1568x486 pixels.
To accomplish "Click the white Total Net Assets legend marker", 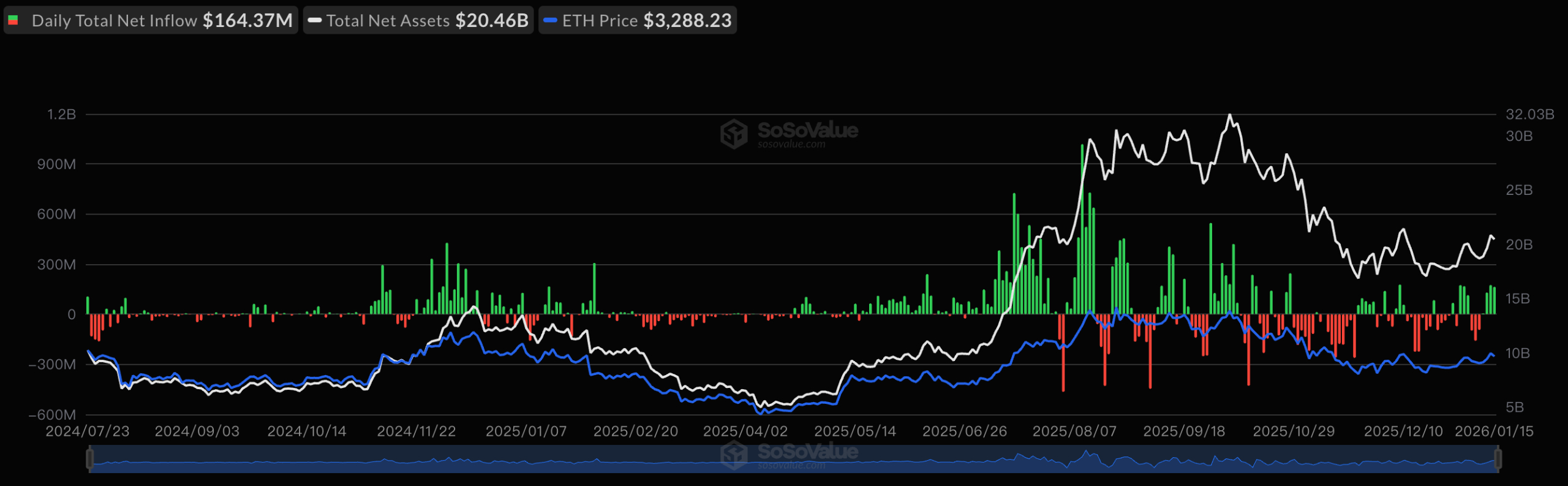I will (x=315, y=21).
